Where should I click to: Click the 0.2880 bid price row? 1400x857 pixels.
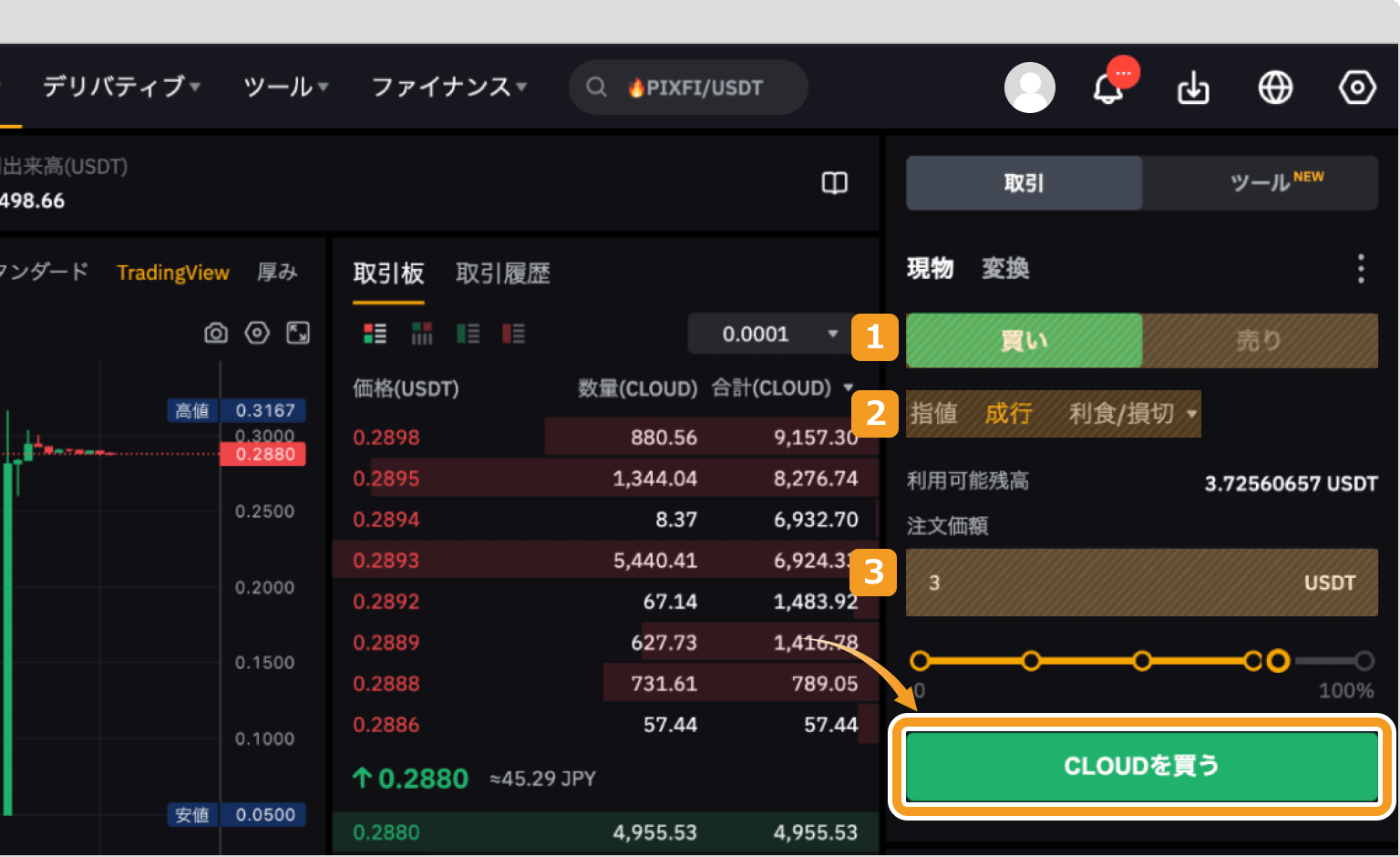click(605, 832)
